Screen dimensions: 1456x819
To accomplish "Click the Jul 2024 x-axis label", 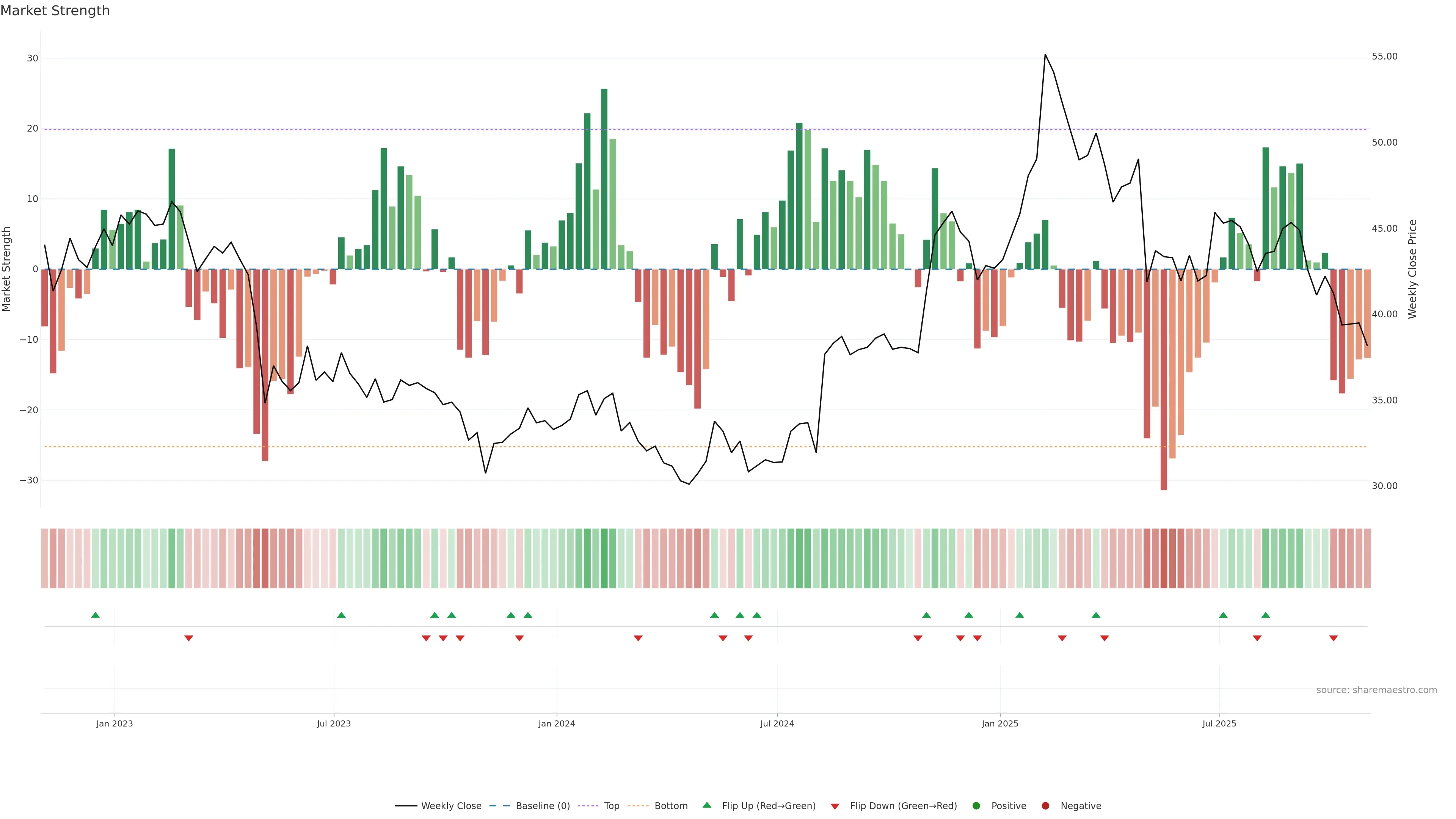I will tap(777, 723).
